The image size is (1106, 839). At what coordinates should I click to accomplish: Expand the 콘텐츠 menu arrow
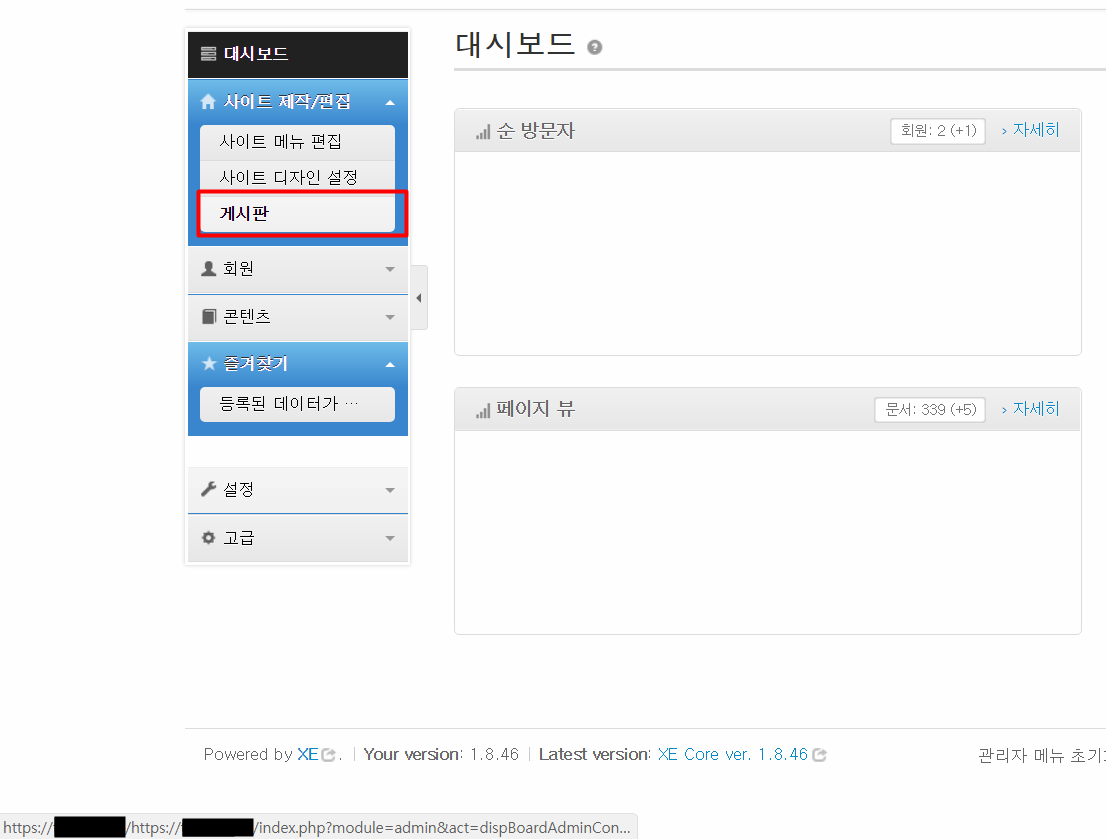(x=390, y=317)
